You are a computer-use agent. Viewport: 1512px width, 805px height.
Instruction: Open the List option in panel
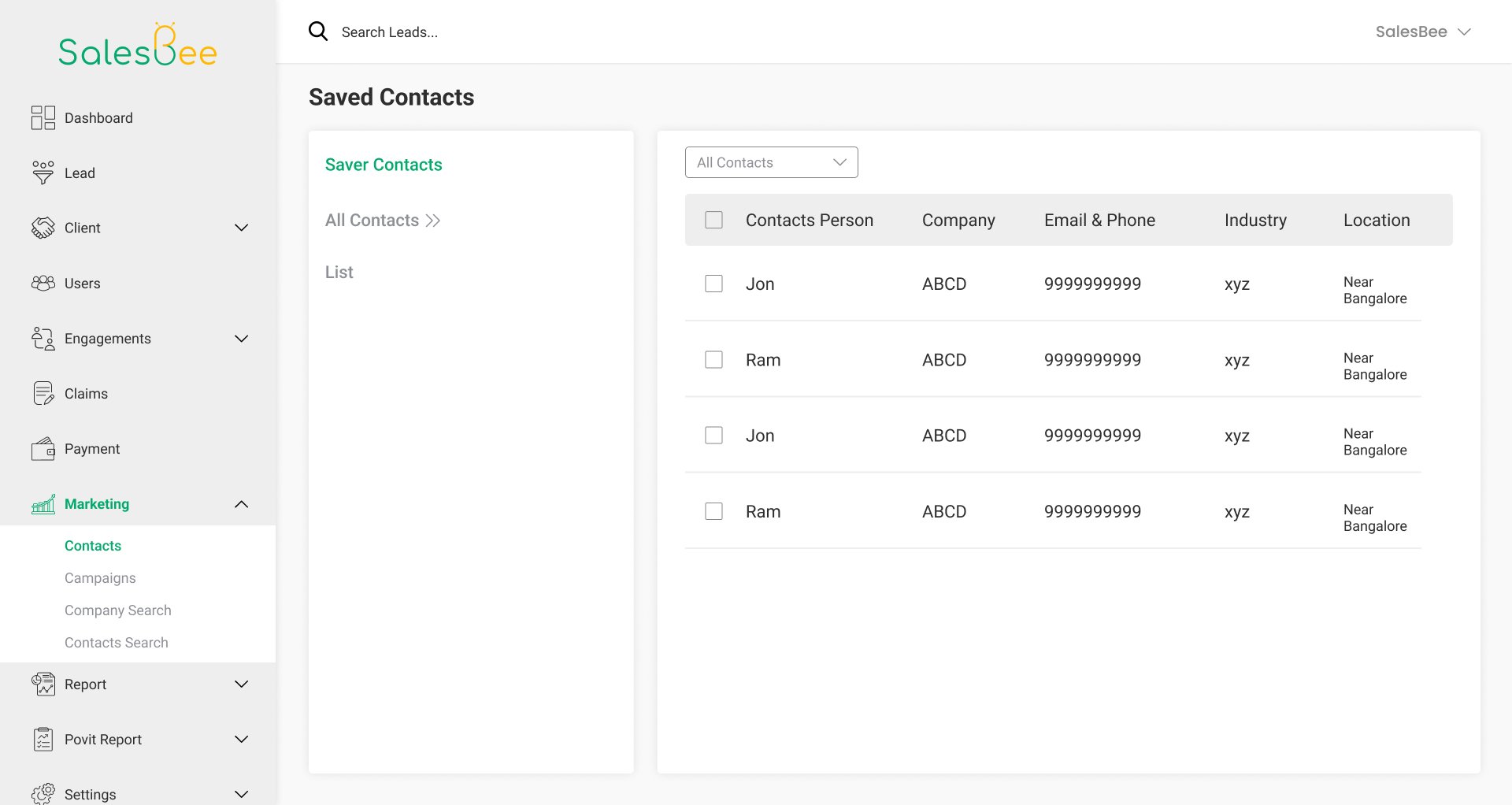click(x=339, y=272)
